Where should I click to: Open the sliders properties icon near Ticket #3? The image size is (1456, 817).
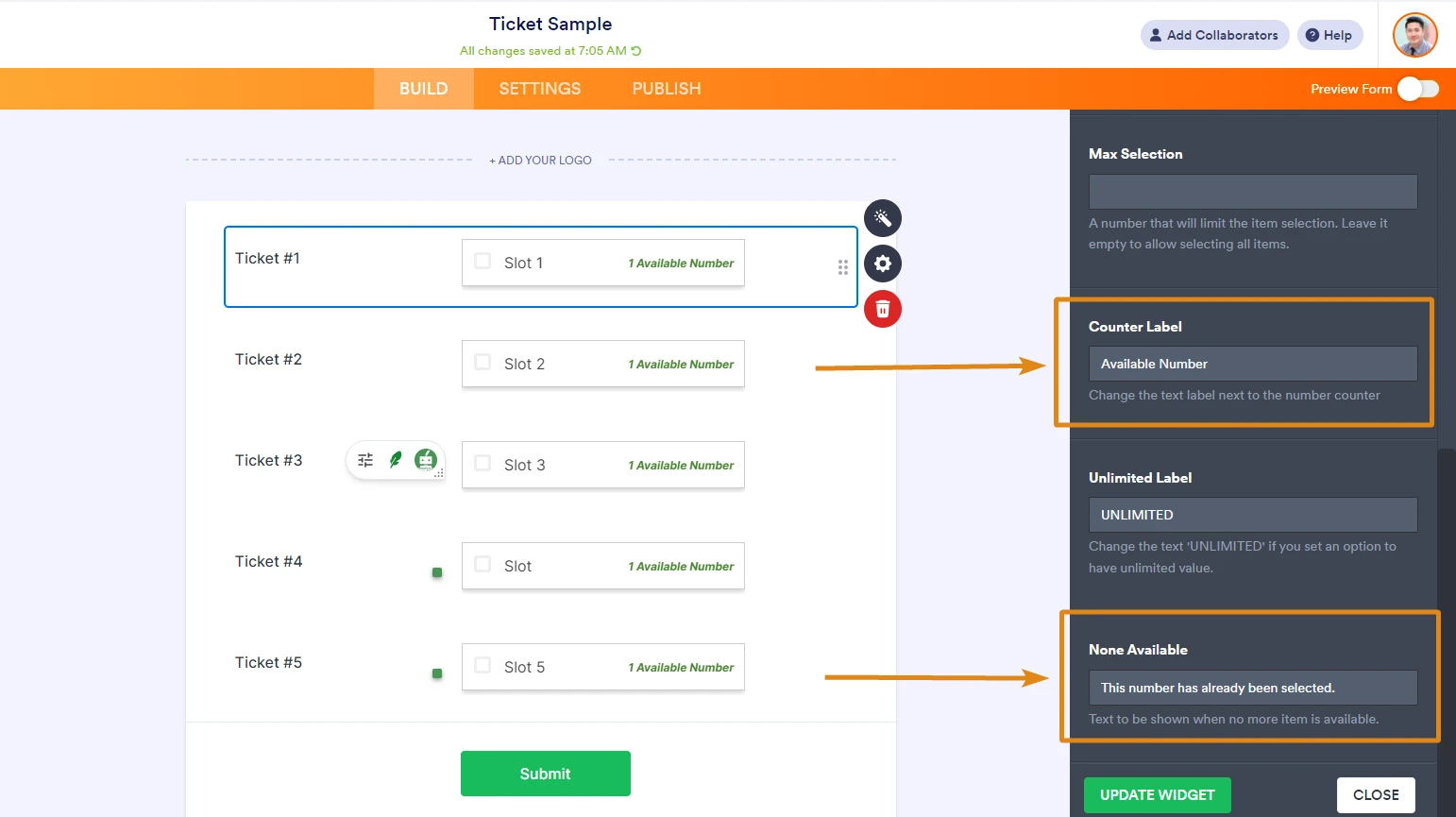[365, 461]
